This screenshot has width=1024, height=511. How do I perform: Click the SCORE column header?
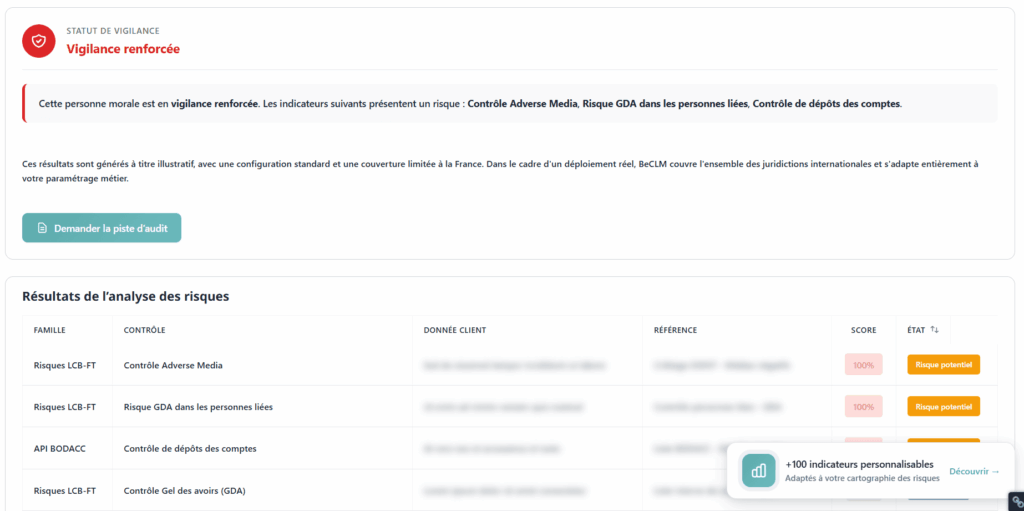863,330
